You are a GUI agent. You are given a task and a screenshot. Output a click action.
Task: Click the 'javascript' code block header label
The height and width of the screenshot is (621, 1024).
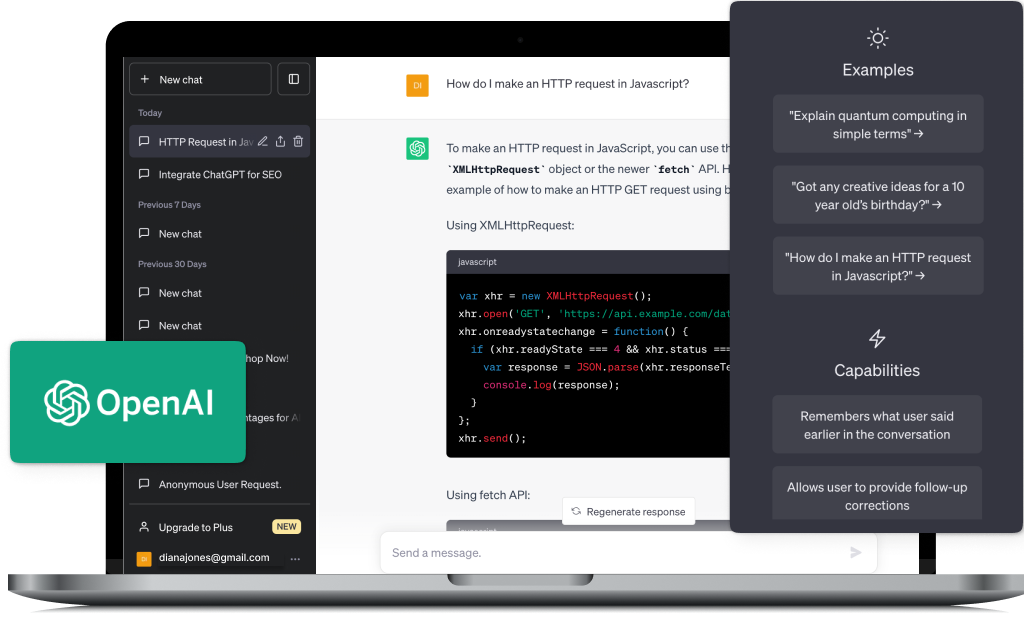pyautogui.click(x=477, y=261)
